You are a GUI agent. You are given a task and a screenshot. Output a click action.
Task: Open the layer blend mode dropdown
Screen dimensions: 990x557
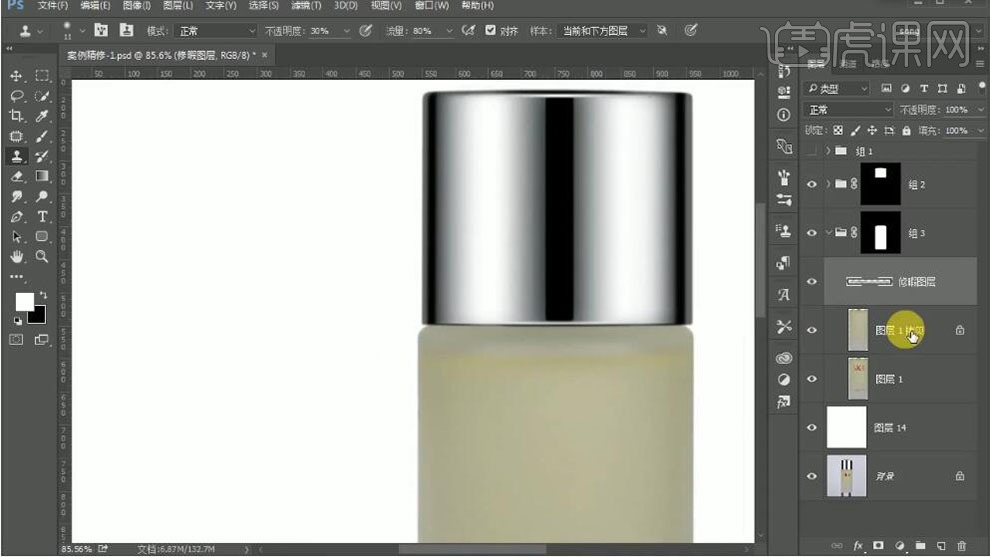click(849, 110)
